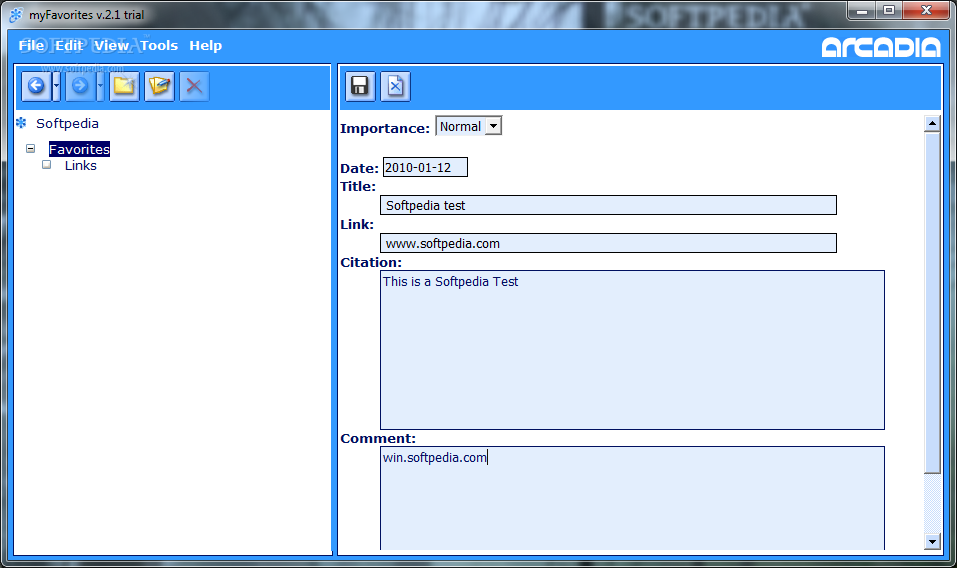Click the Back navigation arrow button
The height and width of the screenshot is (568, 957).
(36, 86)
